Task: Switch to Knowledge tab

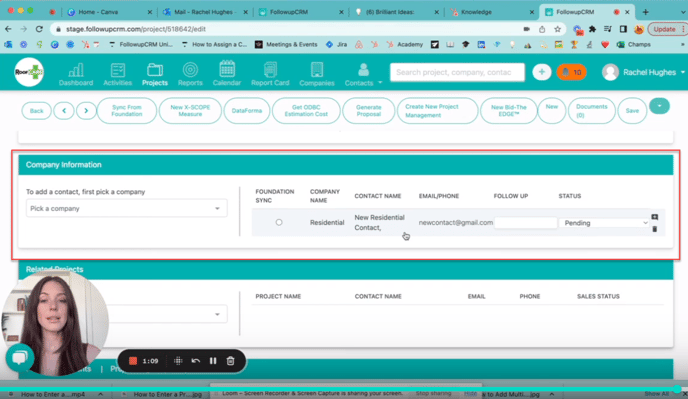Action: 491,12
